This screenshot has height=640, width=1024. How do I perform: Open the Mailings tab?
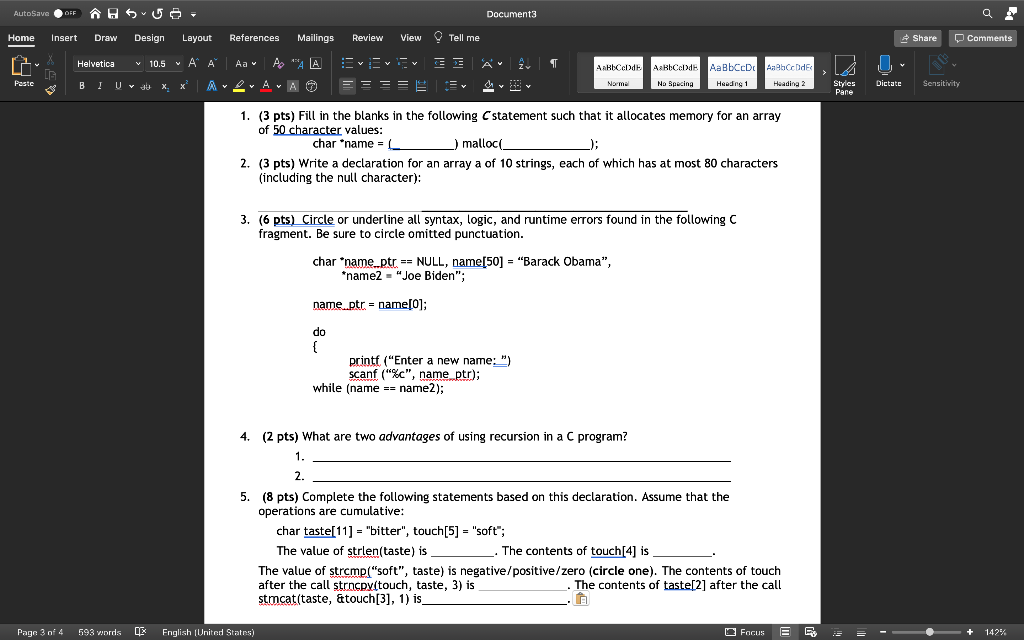[315, 38]
